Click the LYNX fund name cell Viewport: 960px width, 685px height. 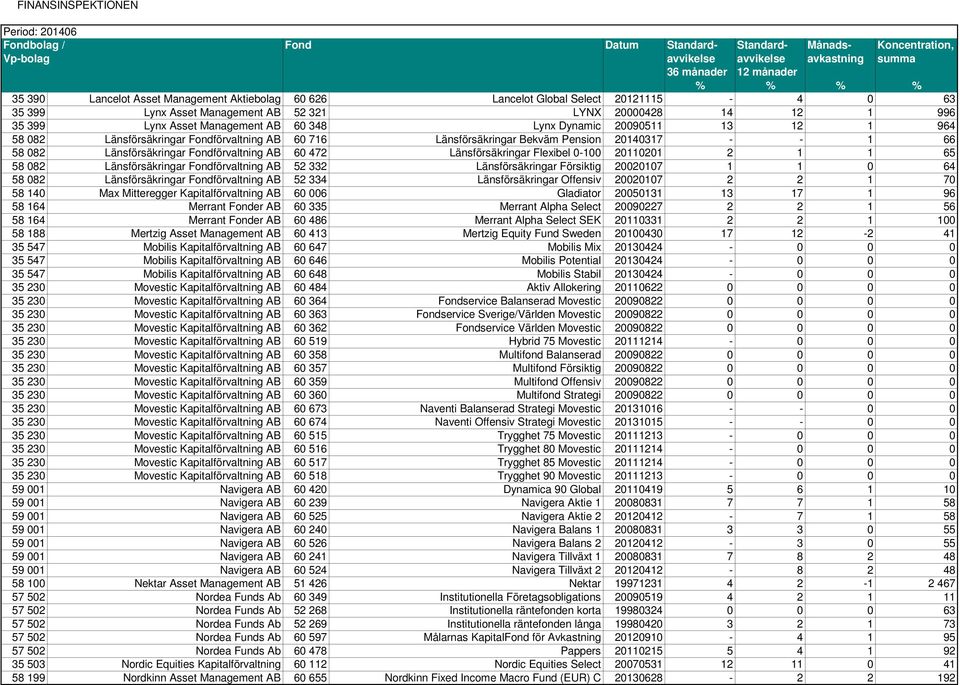coord(465,113)
